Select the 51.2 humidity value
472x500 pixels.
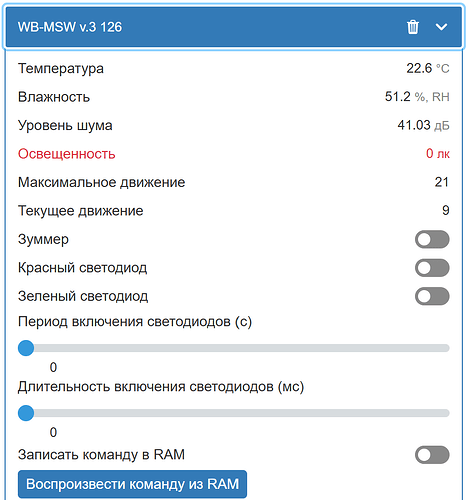398,97
